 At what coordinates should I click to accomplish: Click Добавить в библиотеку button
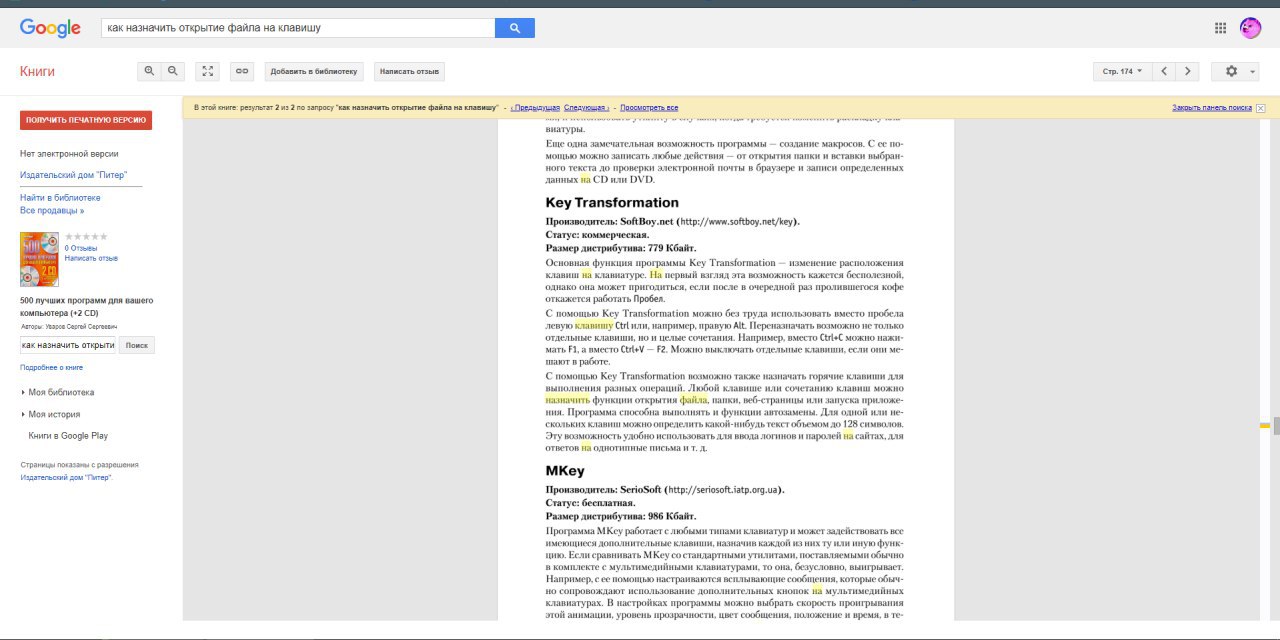(314, 71)
